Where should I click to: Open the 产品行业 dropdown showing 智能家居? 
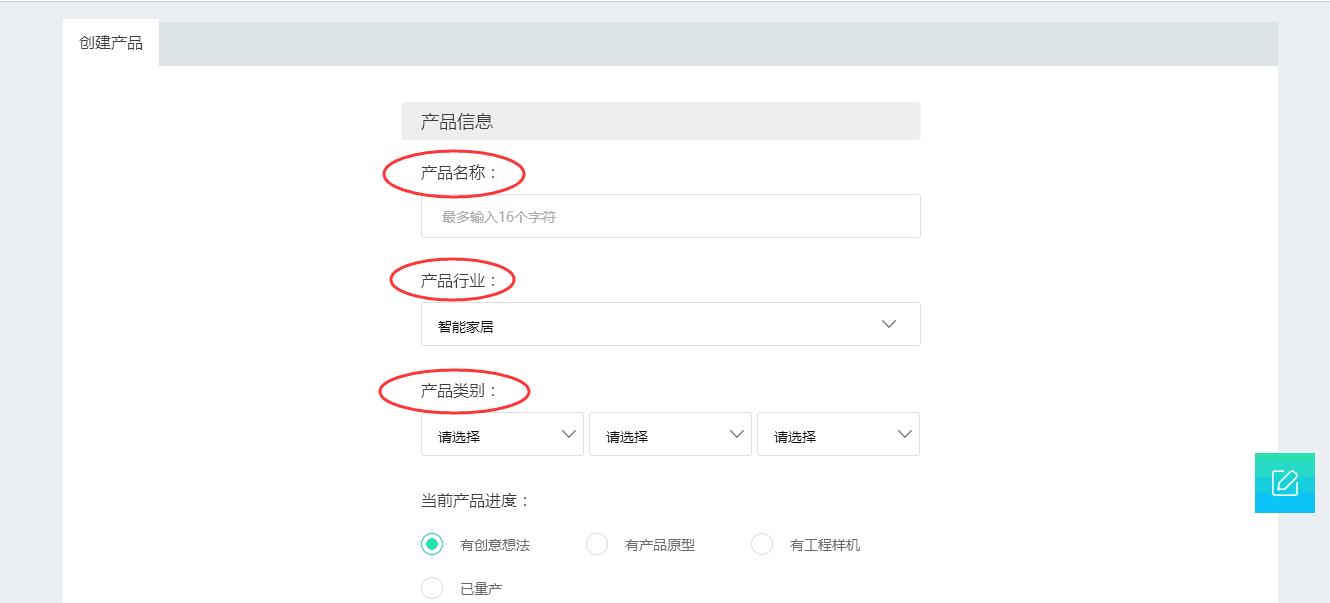[670, 323]
